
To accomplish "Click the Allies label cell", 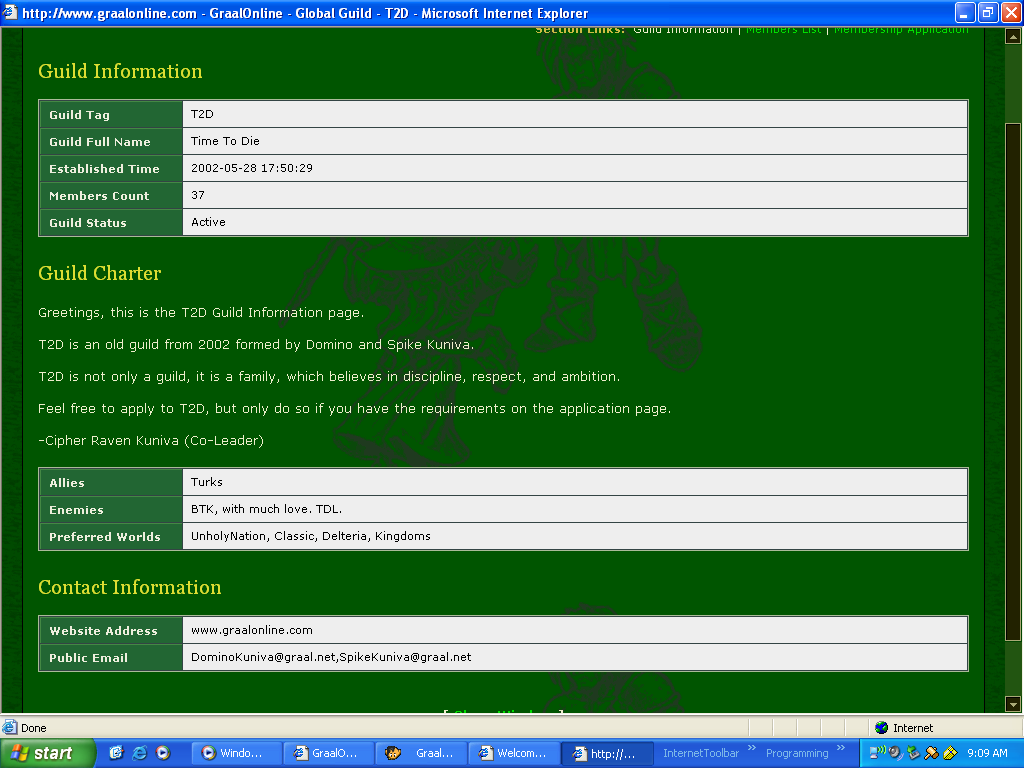I will (111, 483).
